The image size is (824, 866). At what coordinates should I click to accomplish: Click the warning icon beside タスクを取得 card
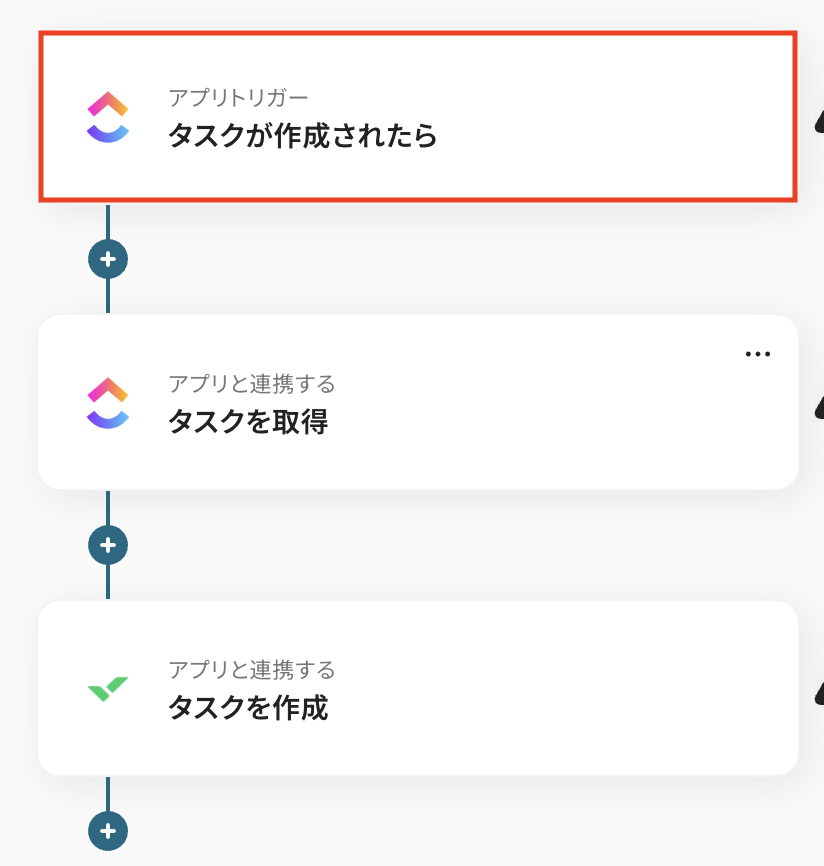(x=819, y=405)
